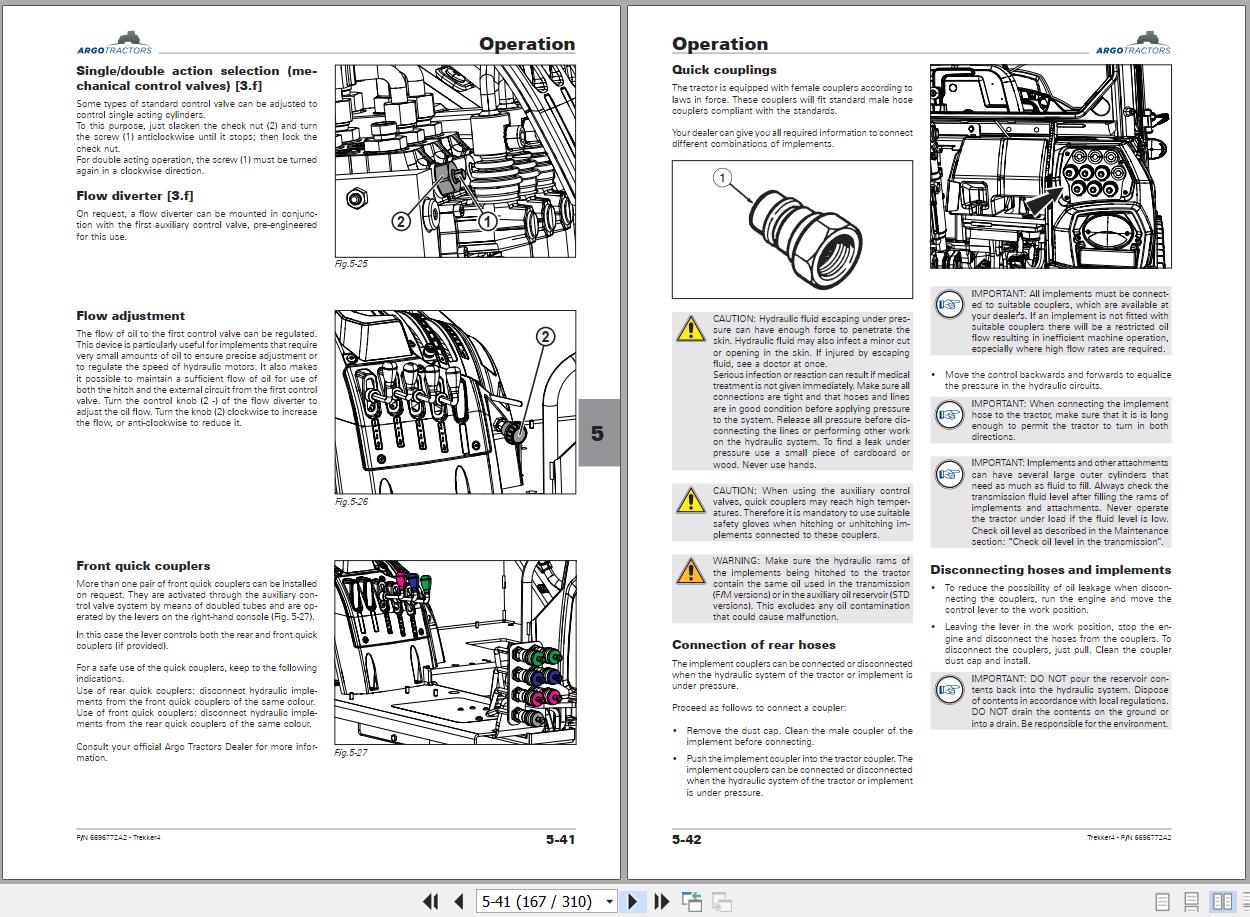Screen dimensions: 1250x917
Task: Click the previous view icon
Action: coord(692,901)
